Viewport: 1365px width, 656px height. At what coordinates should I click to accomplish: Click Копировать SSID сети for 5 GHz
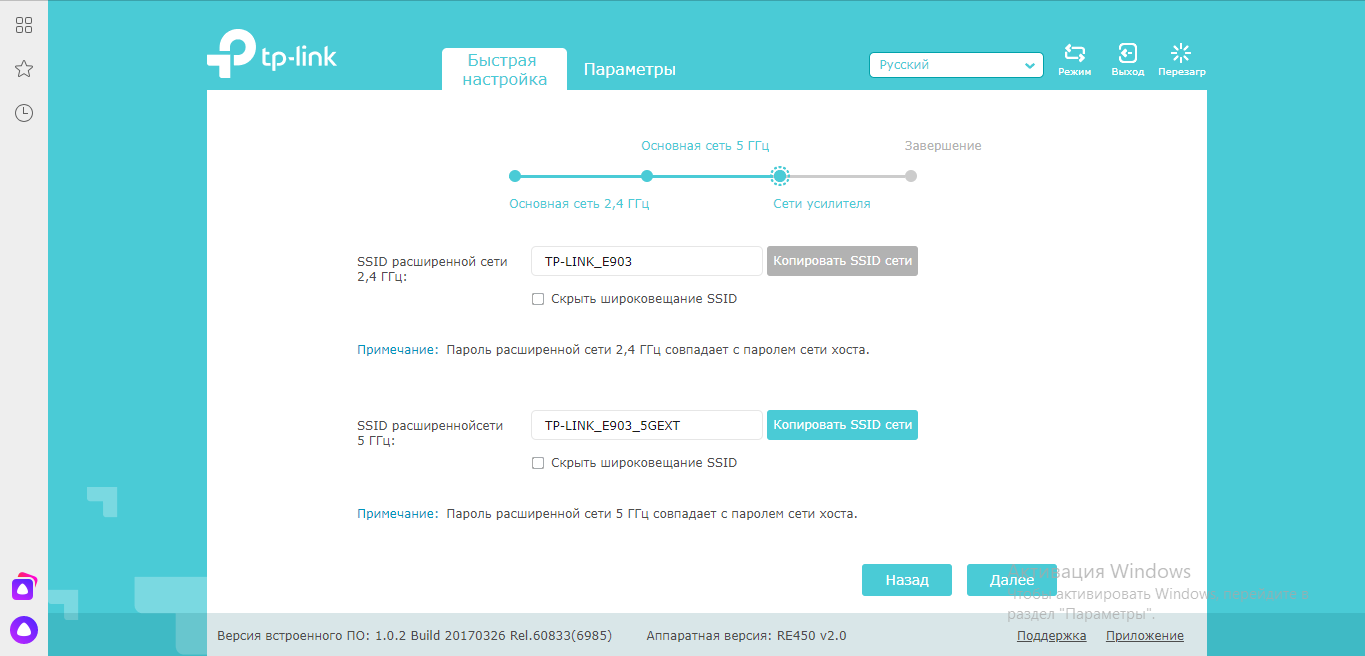pyautogui.click(x=842, y=425)
